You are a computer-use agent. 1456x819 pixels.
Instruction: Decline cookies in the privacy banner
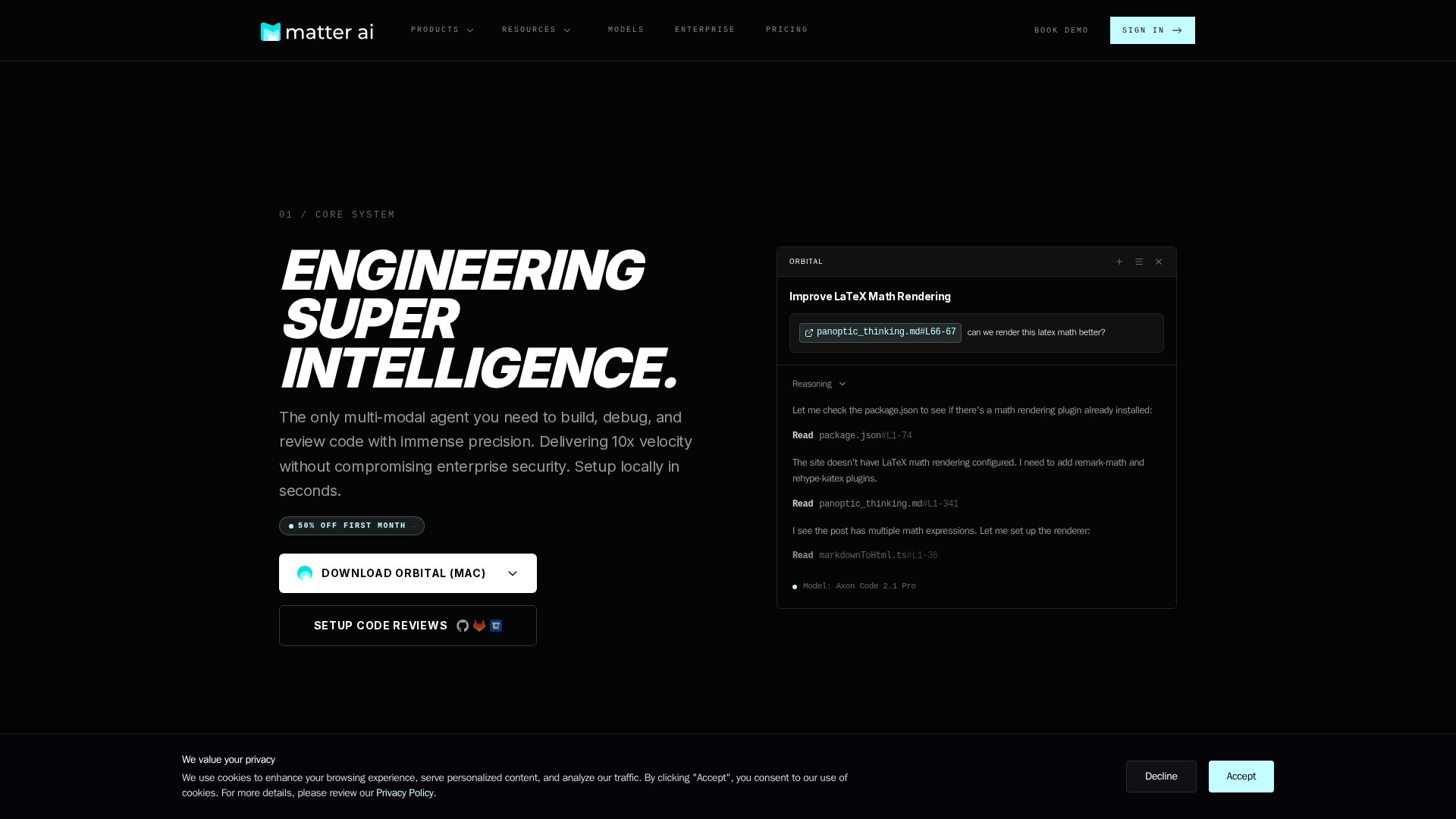(1160, 777)
